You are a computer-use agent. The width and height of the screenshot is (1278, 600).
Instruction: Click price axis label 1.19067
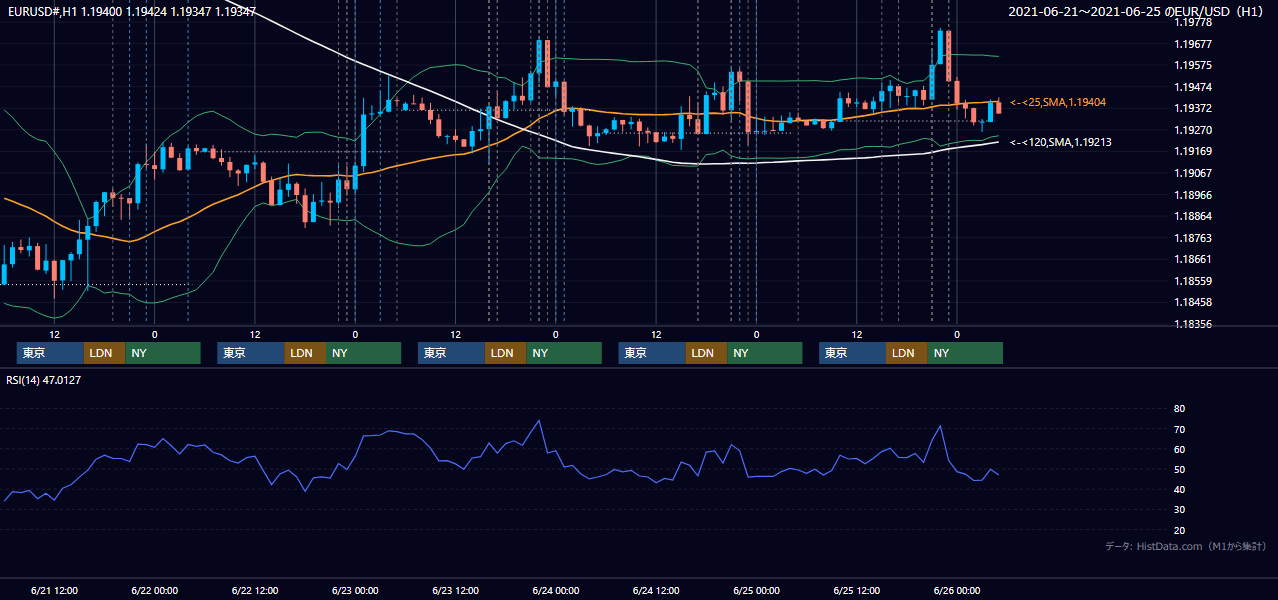[x=1193, y=173]
